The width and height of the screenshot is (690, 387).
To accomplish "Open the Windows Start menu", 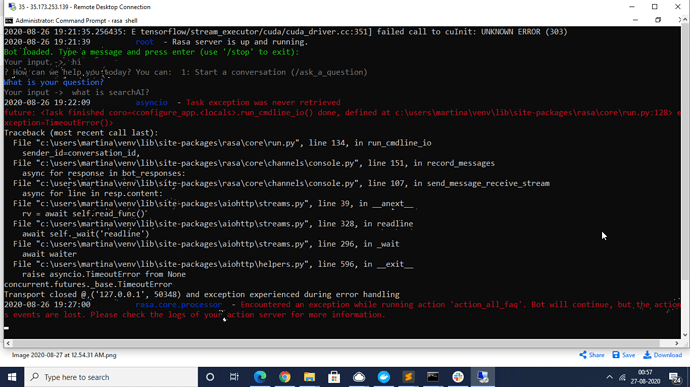I will pyautogui.click(x=12, y=377).
